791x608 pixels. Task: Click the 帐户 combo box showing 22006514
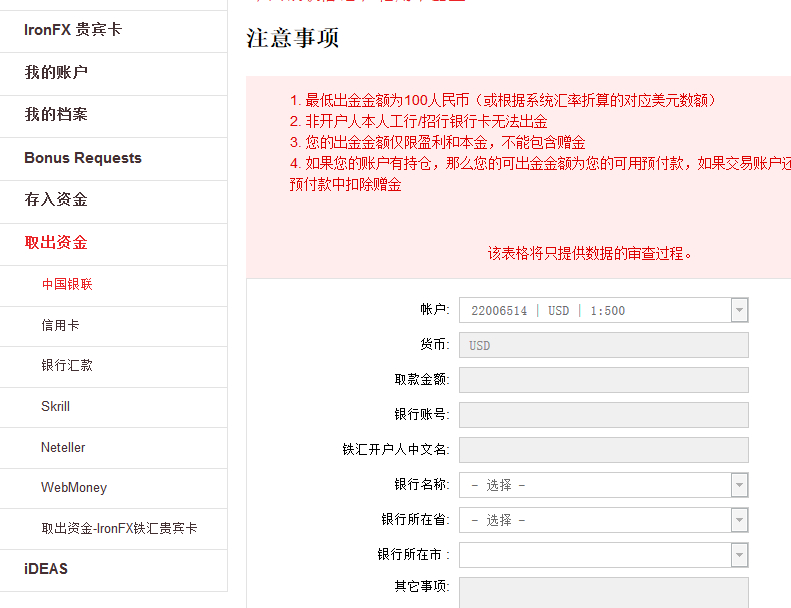[603, 310]
